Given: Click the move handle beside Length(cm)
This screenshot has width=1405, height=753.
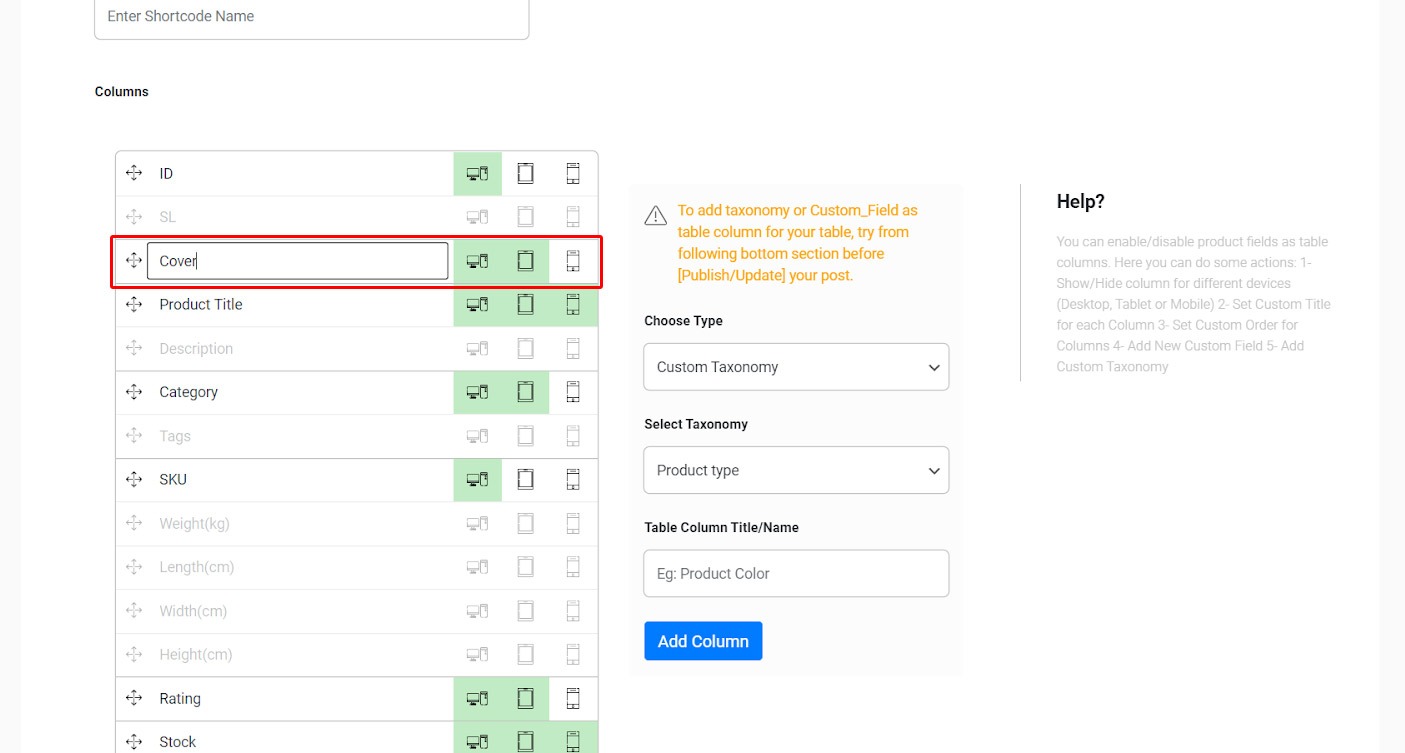Looking at the screenshot, I should tap(134, 567).
